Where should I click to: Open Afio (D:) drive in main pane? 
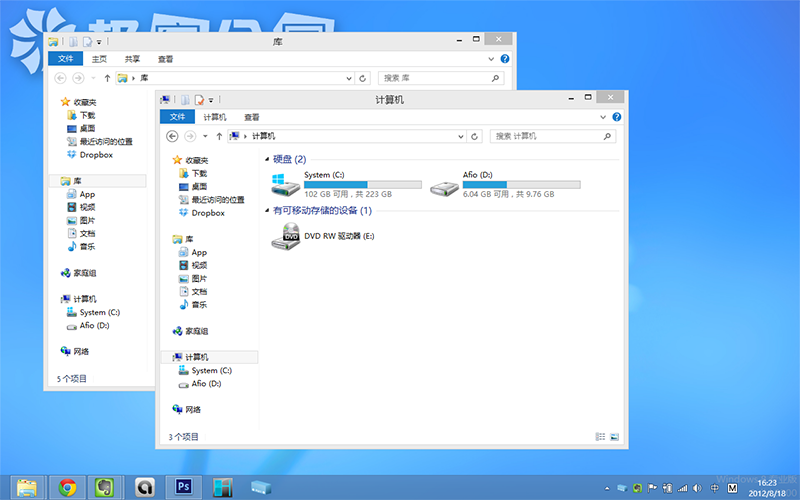[505, 184]
